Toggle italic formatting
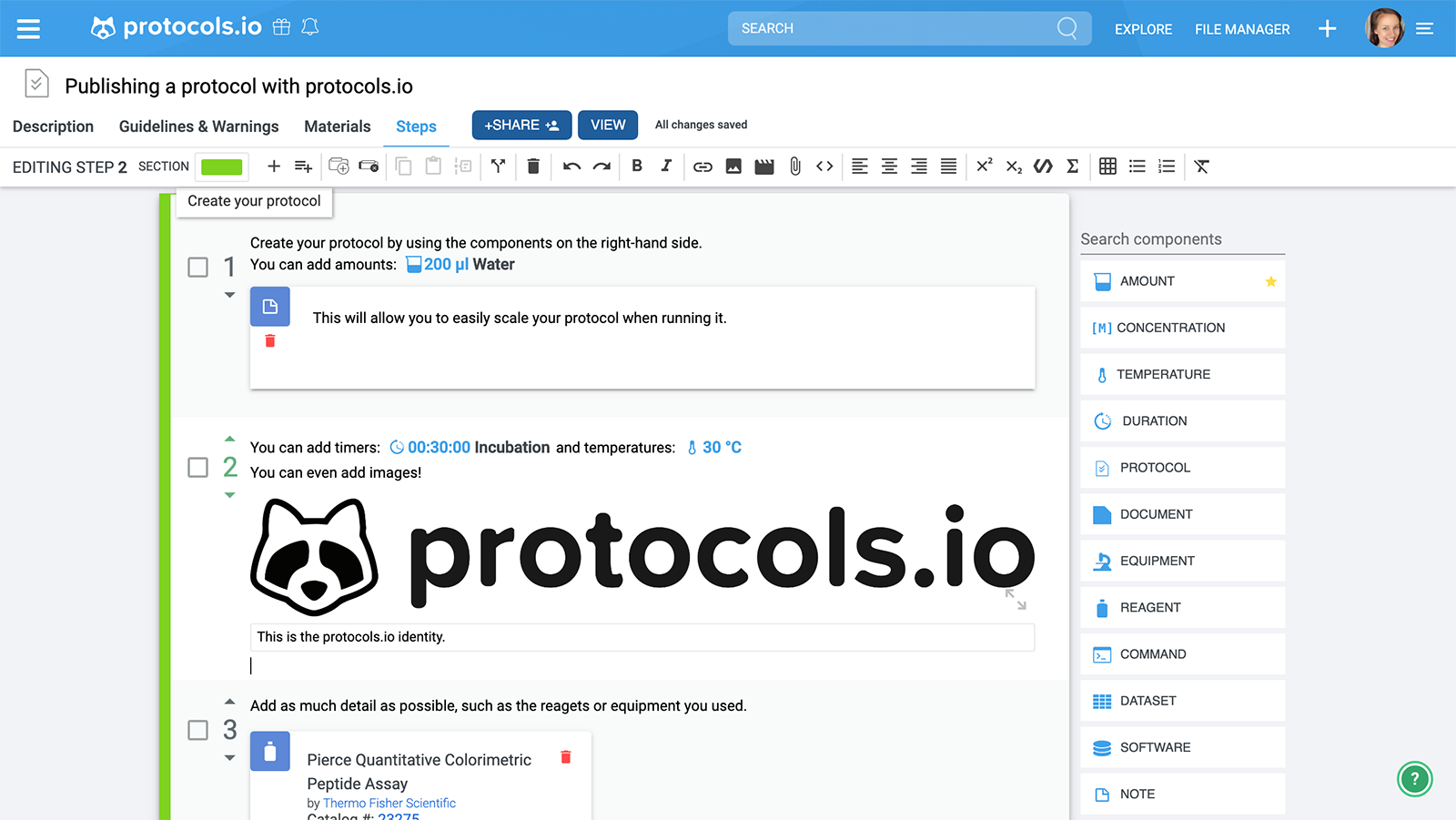Screen dimensions: 1456x820 (x=666, y=166)
